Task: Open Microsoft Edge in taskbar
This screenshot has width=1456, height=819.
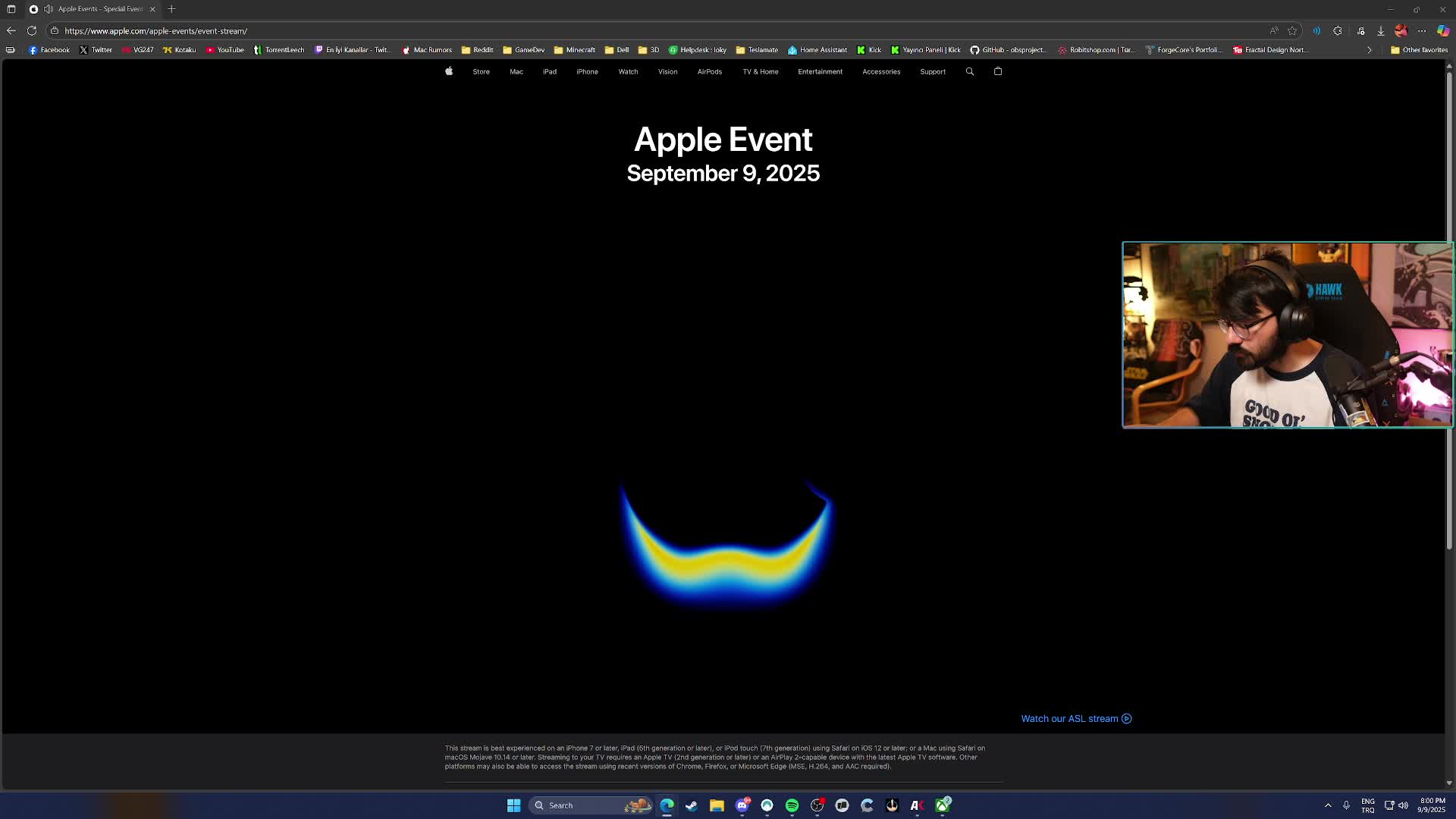Action: click(667, 805)
